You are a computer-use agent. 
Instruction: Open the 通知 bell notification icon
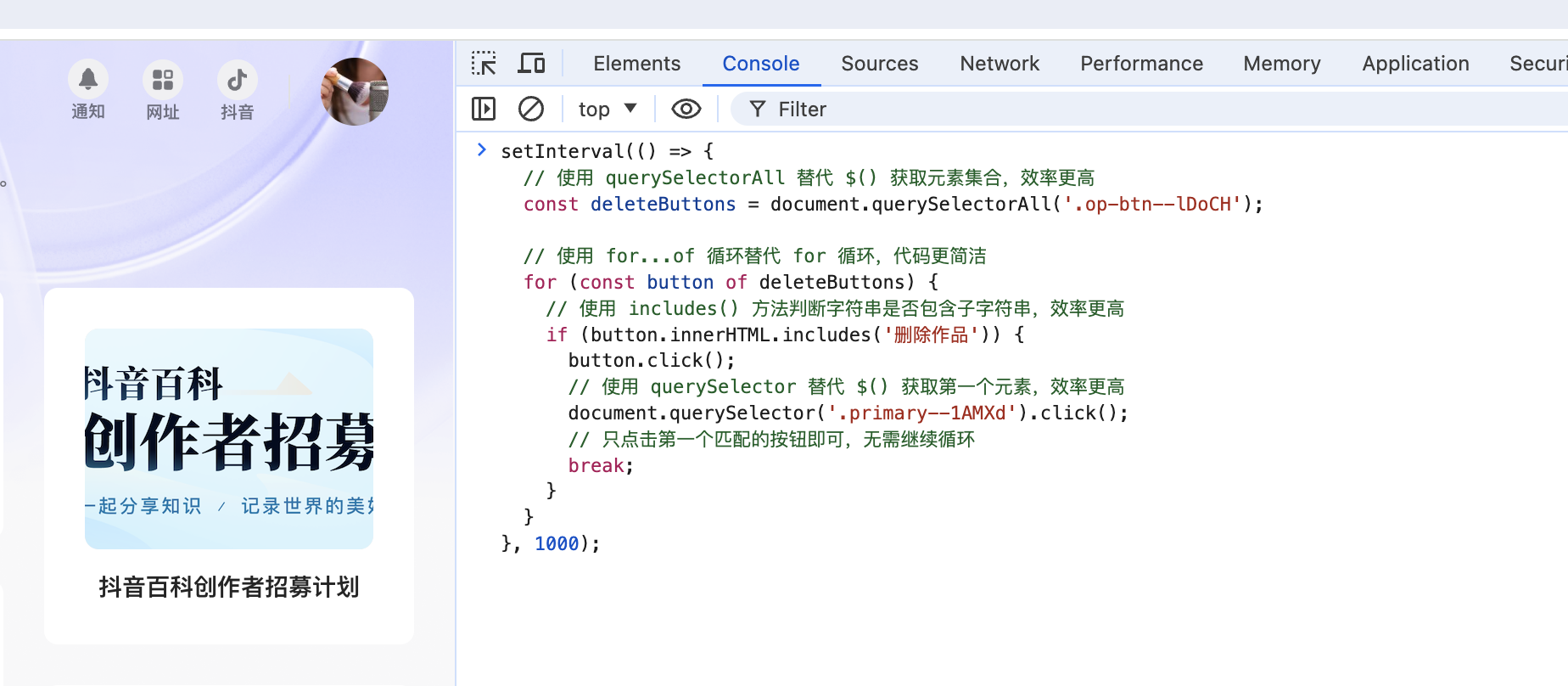(x=88, y=80)
